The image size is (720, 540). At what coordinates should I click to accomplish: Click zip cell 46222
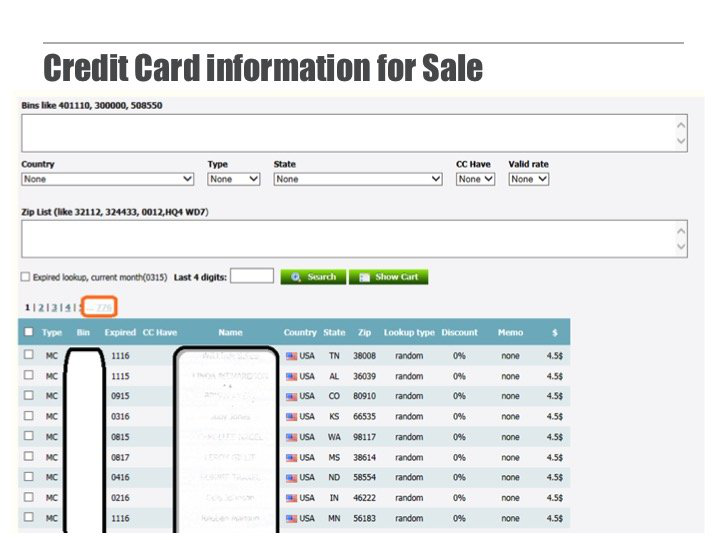coord(364,498)
